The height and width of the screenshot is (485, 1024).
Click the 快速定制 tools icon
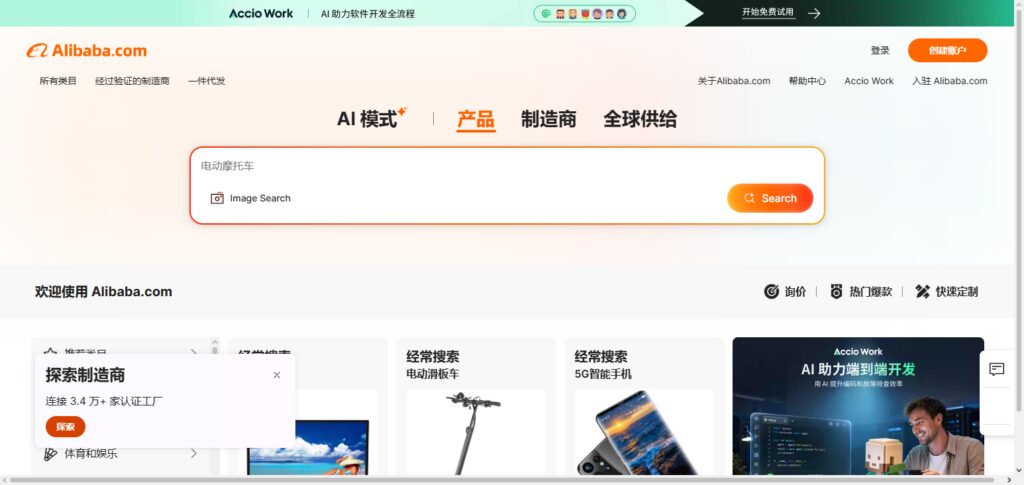coord(922,292)
